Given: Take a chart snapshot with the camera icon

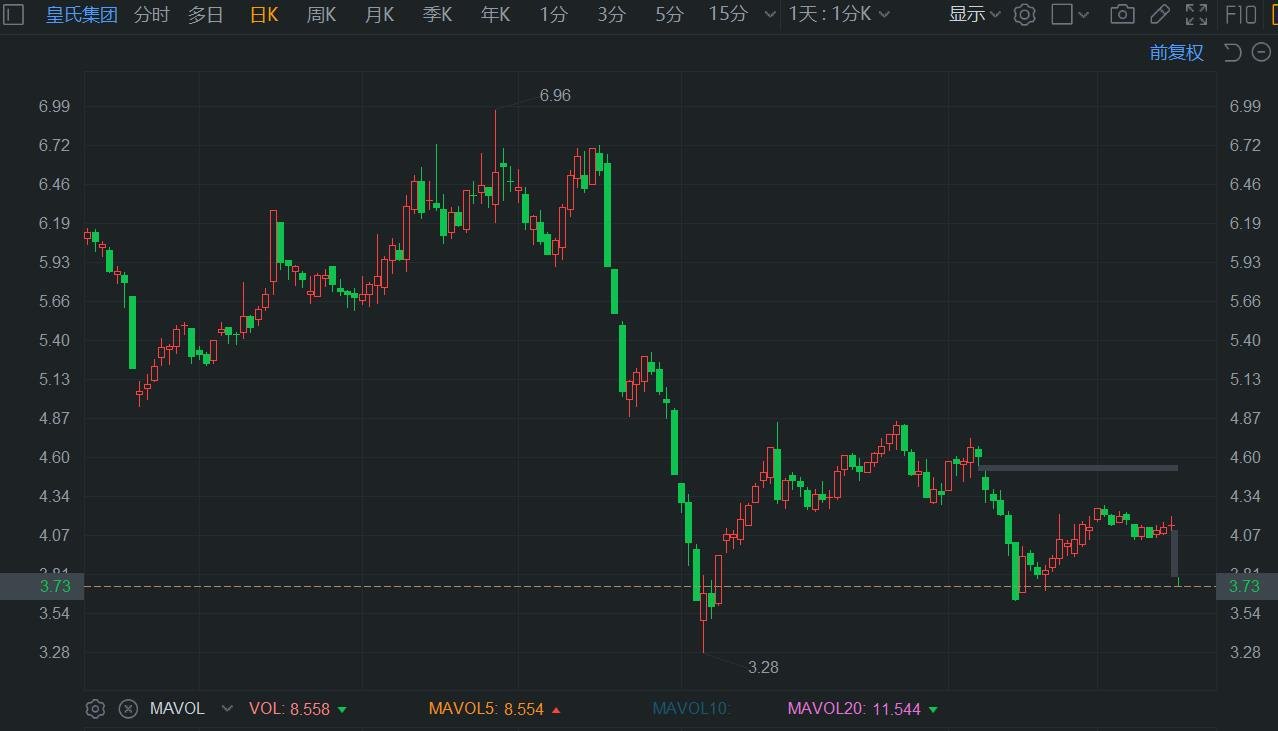Looking at the screenshot, I should click(1123, 14).
